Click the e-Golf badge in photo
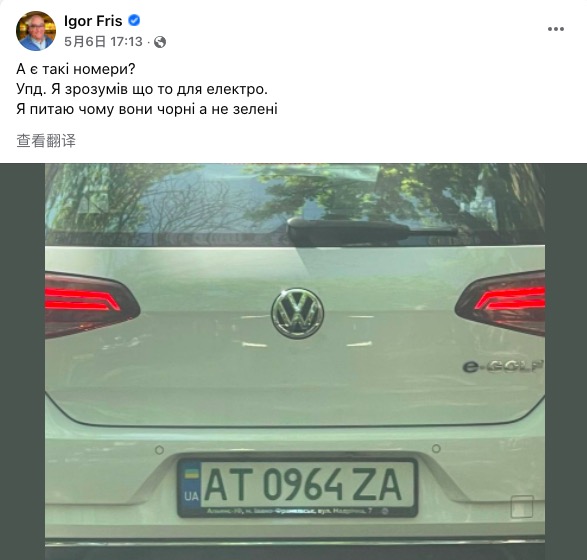This screenshot has height=560, width=587. pyautogui.click(x=503, y=366)
